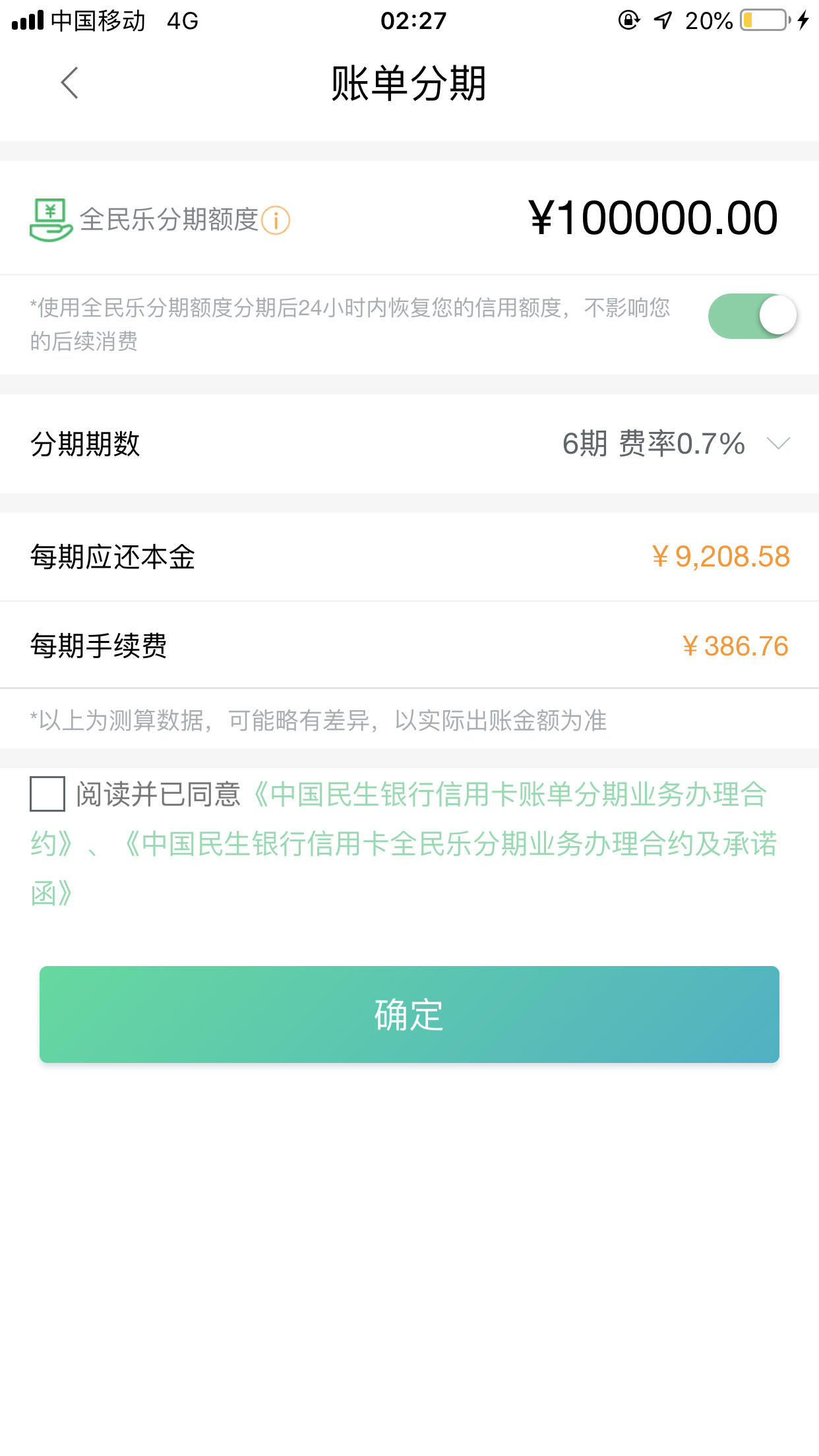Tap the ¥100000.00 quota amount
Screen dimensions: 819x1456
[x=653, y=218]
